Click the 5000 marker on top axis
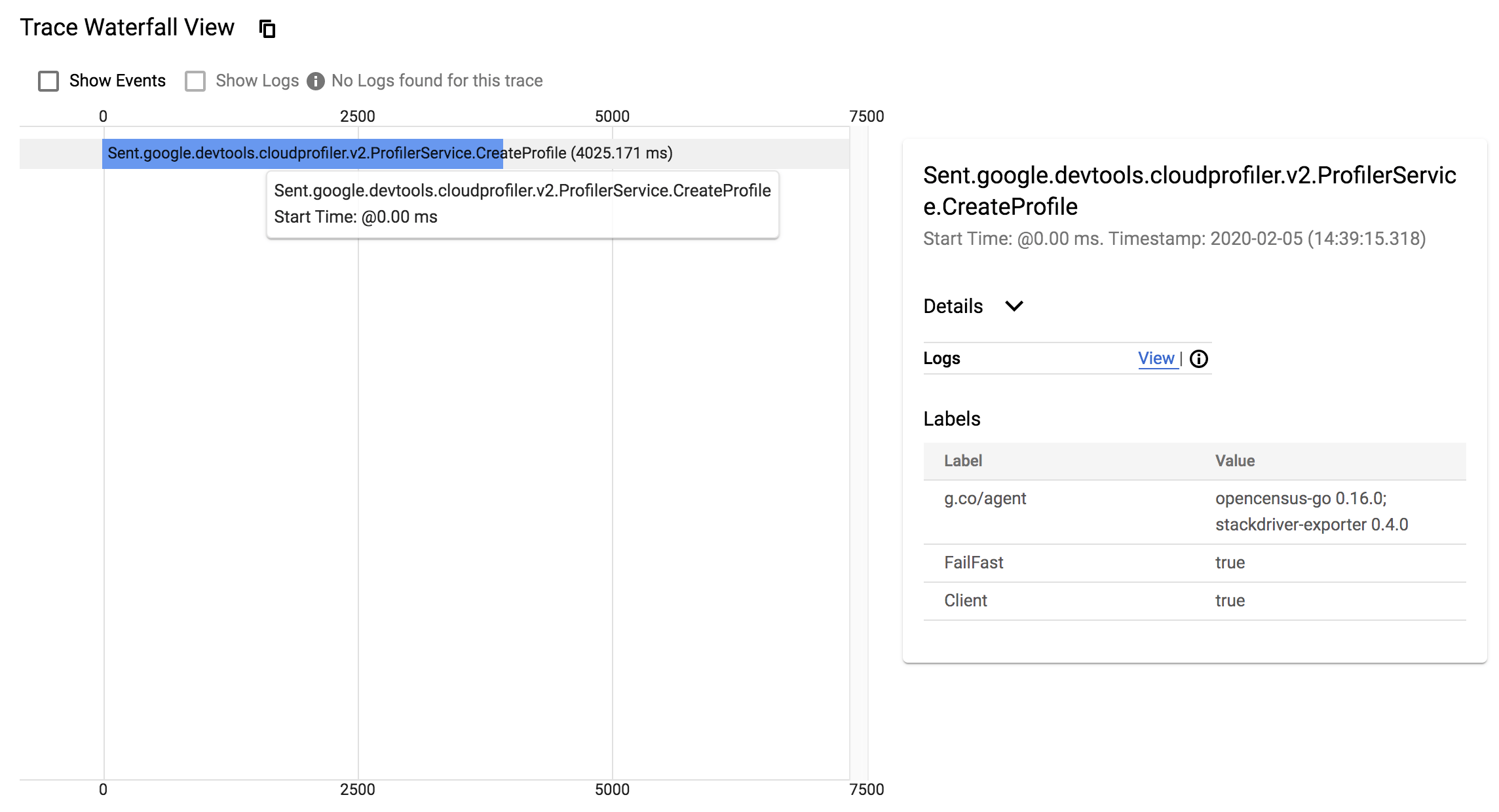1499x812 pixels. pos(612,117)
